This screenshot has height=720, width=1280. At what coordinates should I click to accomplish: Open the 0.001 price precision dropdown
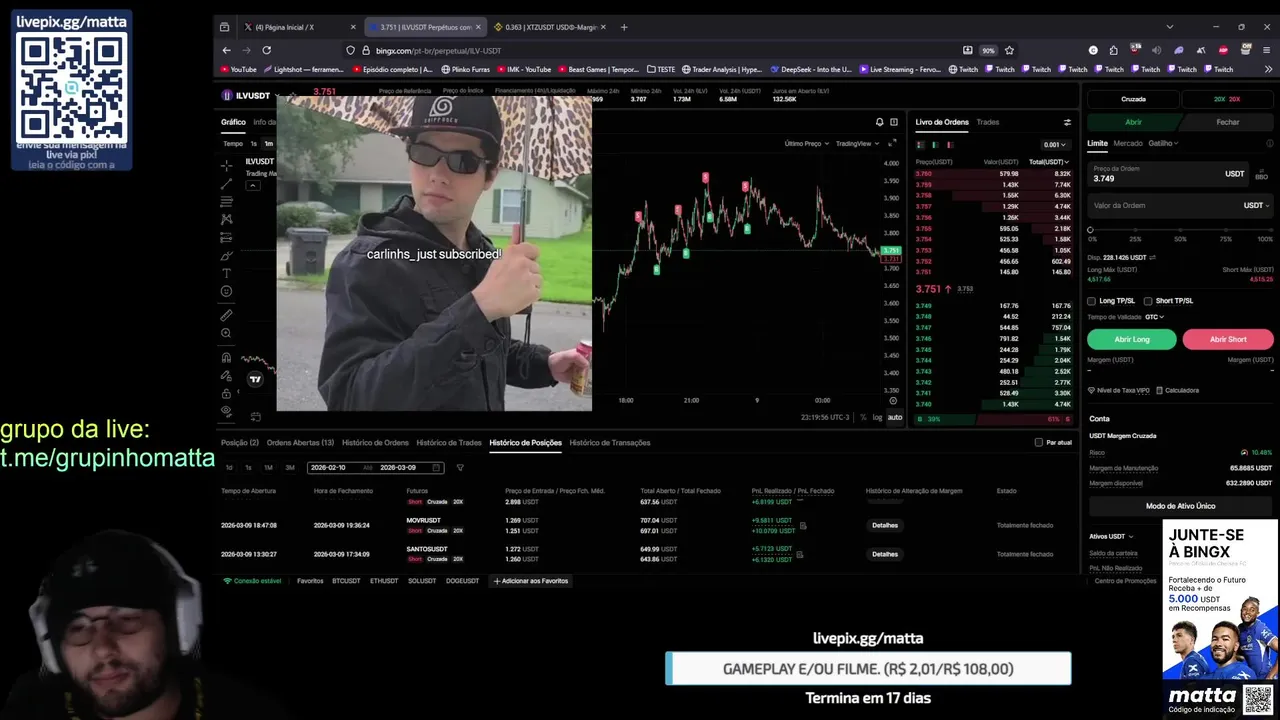(x=1055, y=145)
